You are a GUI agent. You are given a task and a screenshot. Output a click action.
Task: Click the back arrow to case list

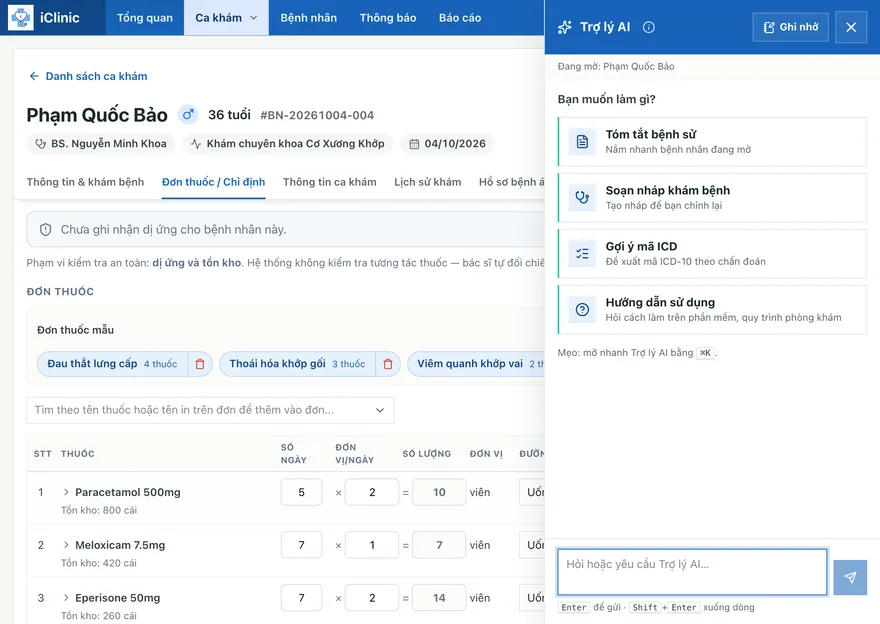click(34, 76)
